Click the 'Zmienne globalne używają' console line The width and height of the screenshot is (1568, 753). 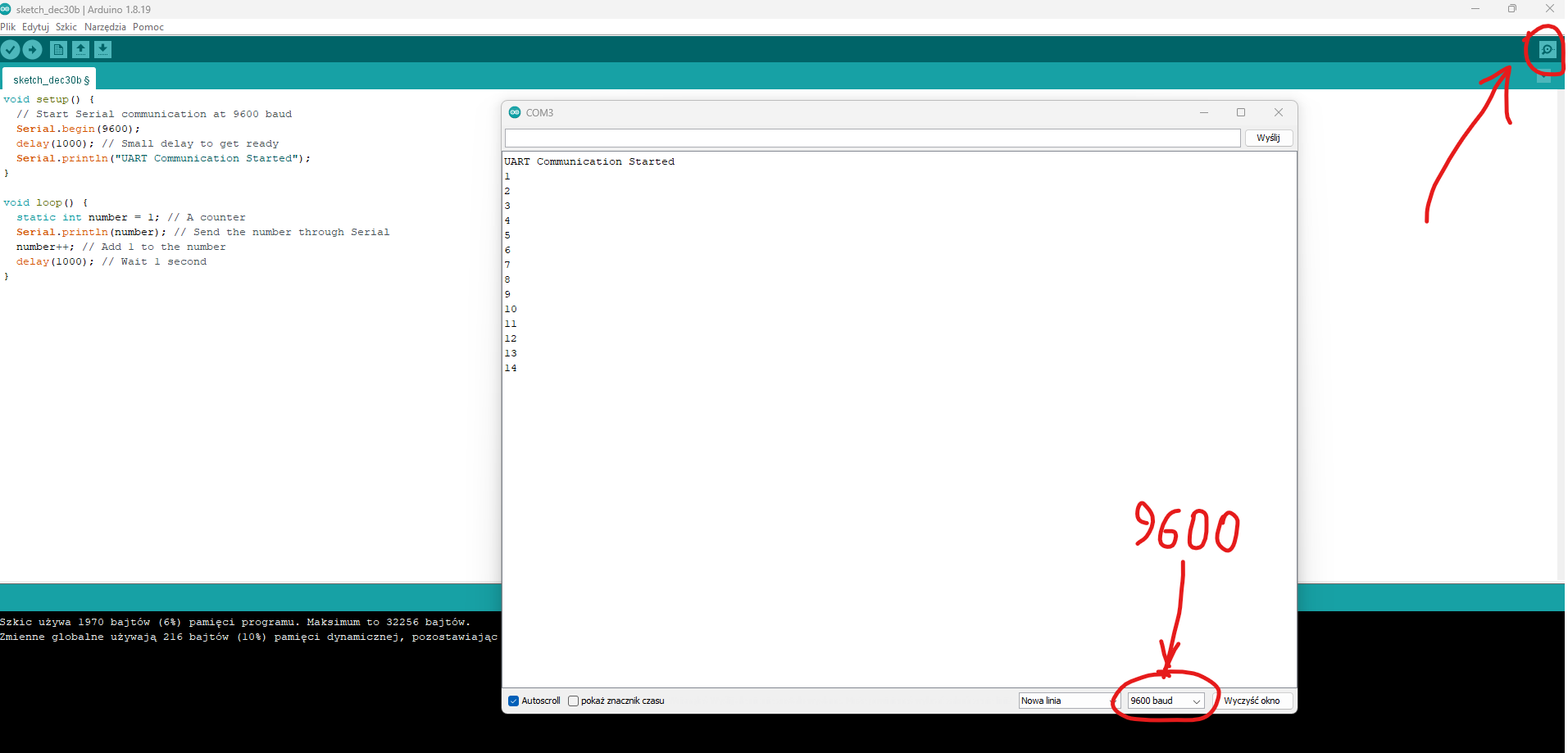coord(248,637)
